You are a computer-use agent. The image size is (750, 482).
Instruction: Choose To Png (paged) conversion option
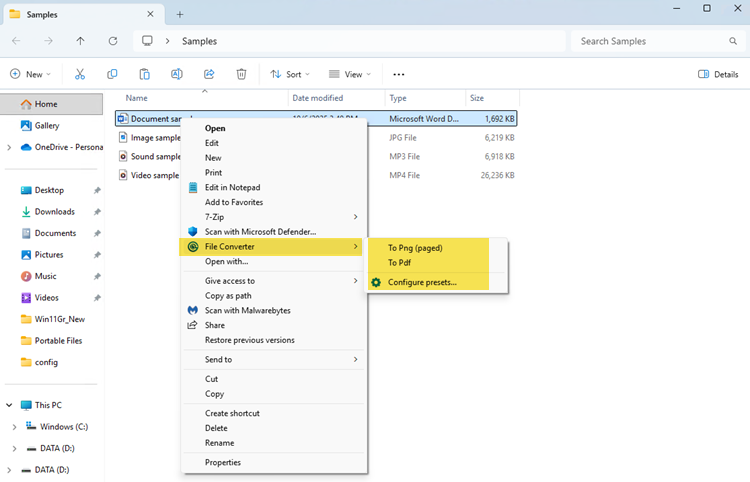coord(414,248)
